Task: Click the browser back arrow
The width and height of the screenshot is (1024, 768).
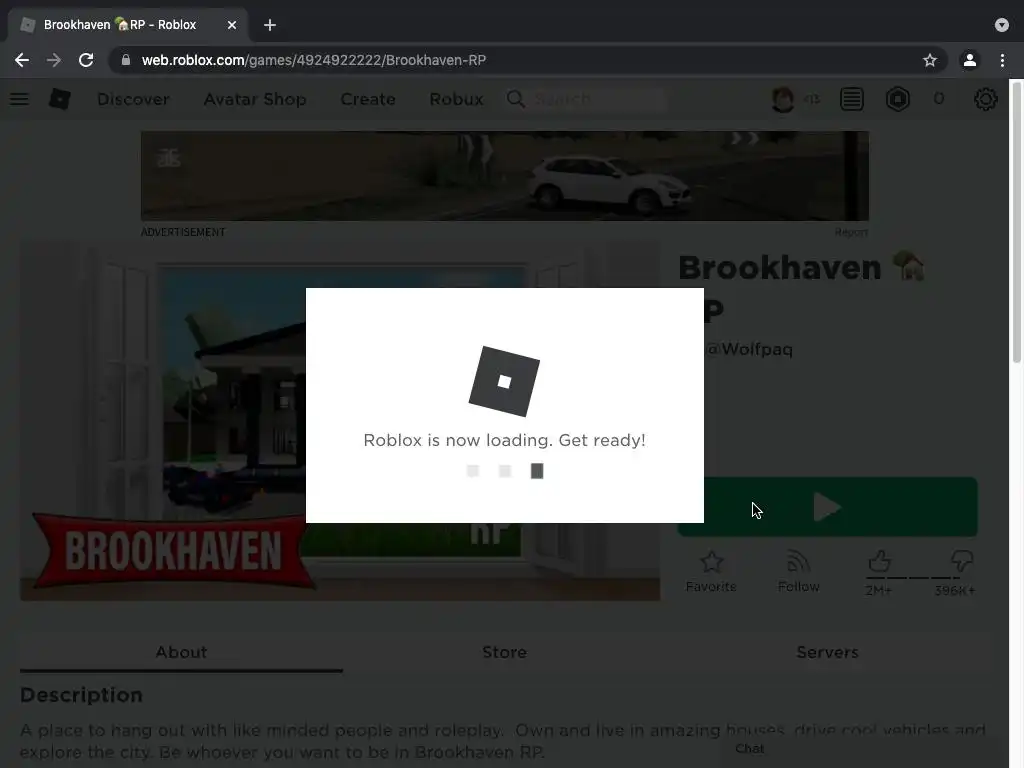Action: pos(22,60)
